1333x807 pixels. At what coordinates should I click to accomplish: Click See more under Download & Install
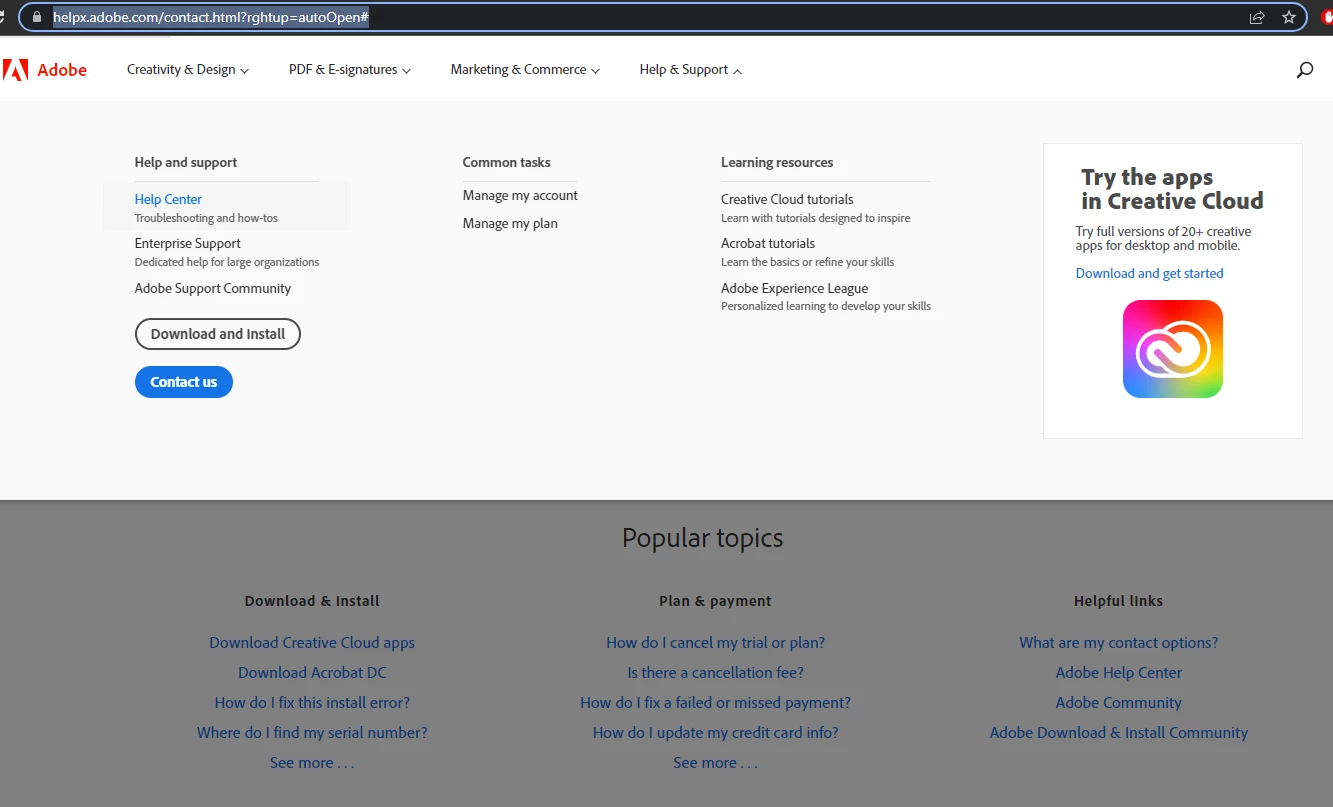(312, 763)
